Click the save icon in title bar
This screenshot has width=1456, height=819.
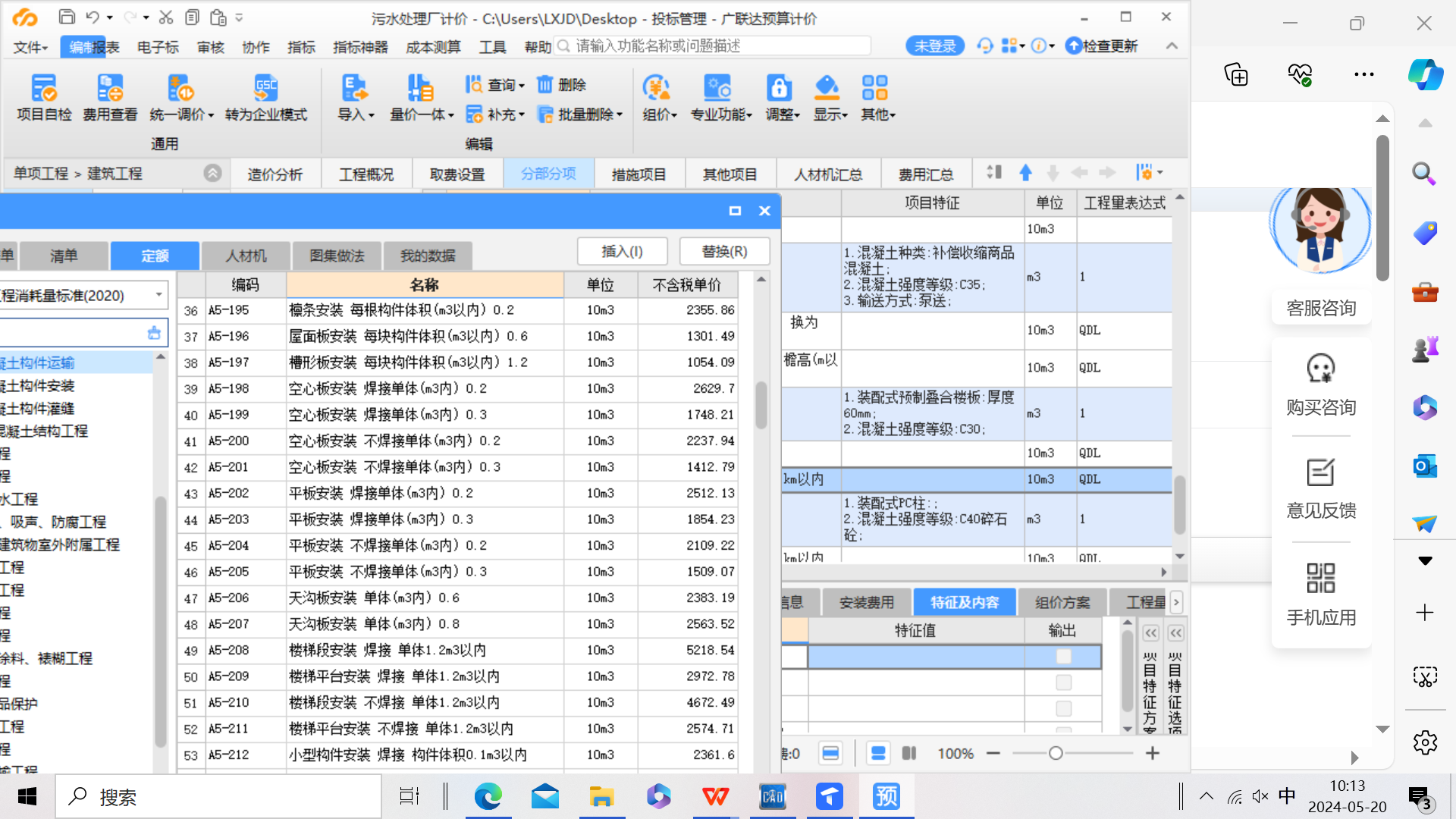tap(67, 17)
